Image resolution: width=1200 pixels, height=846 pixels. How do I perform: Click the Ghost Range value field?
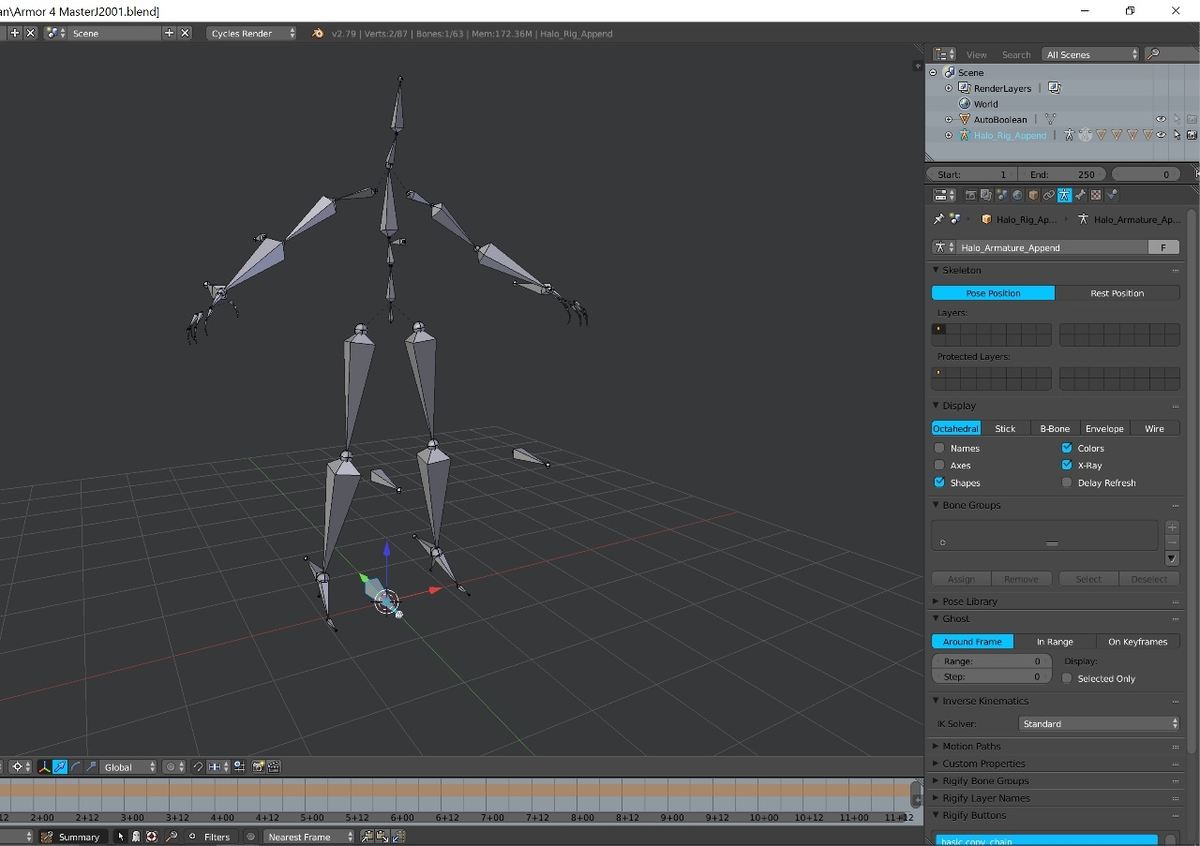pyautogui.click(x=991, y=661)
